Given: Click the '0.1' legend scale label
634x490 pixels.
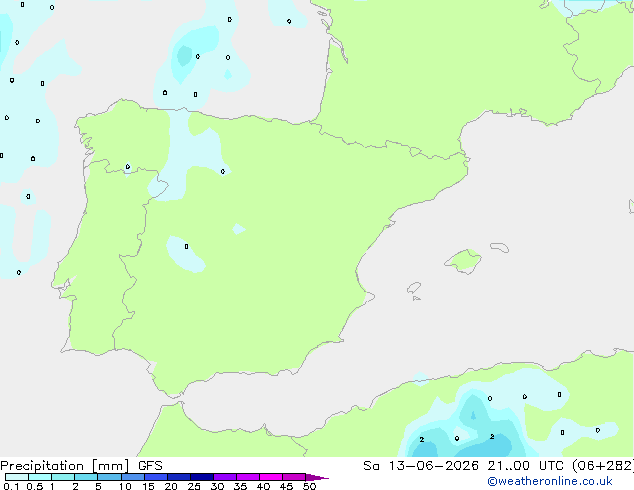Looking at the screenshot, I should [x=11, y=486].
